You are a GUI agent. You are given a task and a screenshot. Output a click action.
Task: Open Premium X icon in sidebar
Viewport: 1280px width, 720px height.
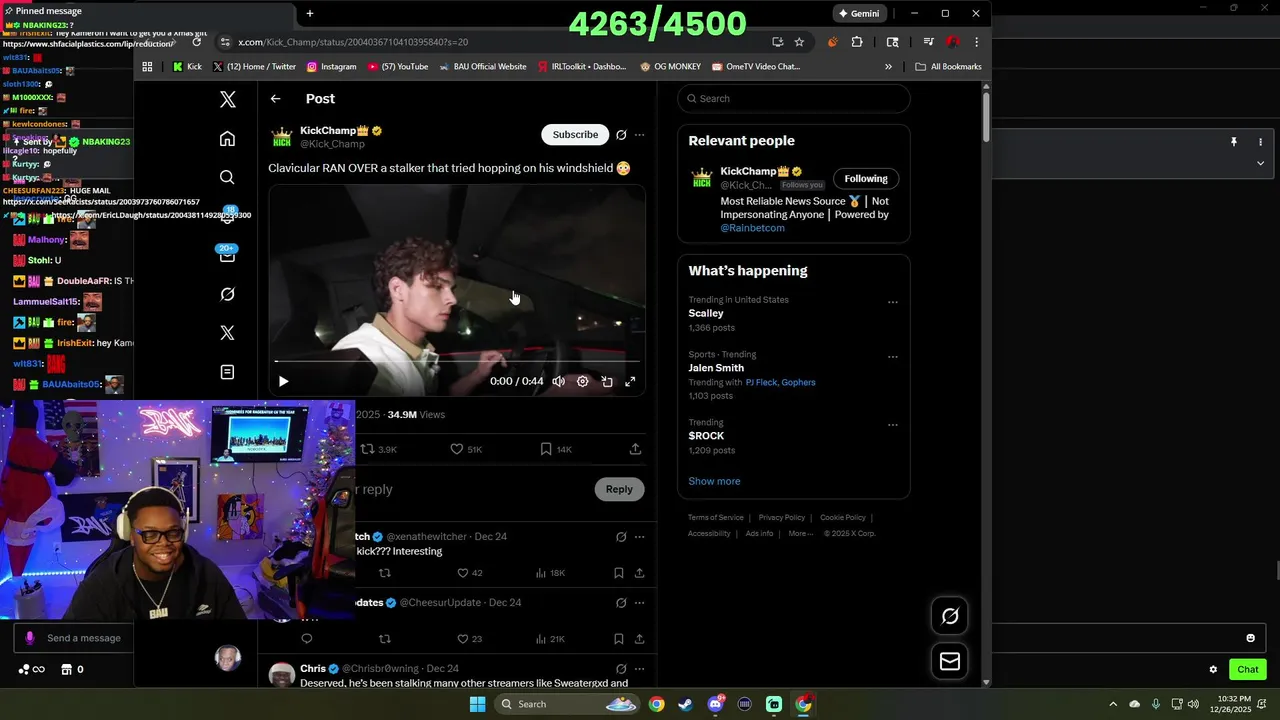coord(227,333)
